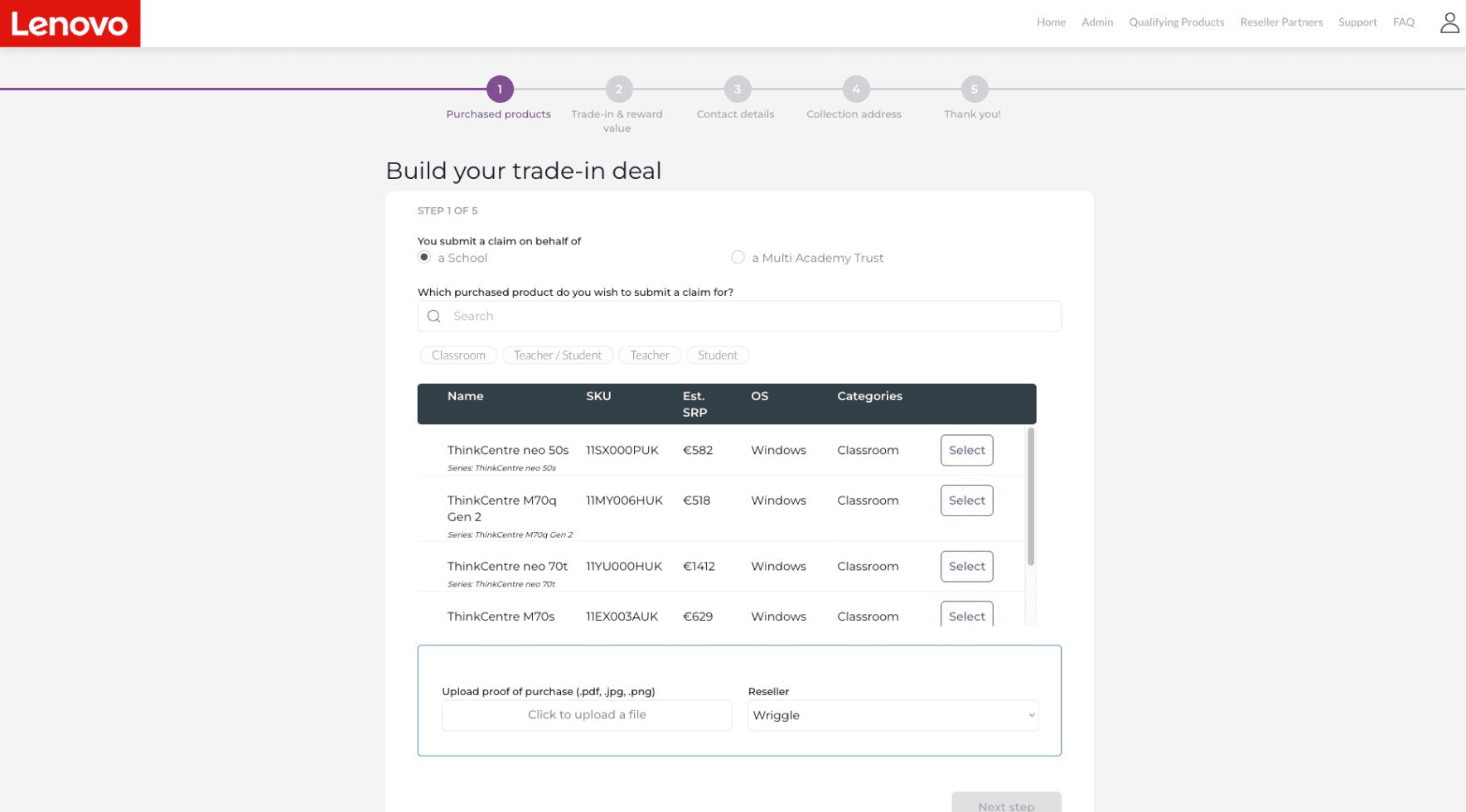Screen dimensions: 1466x812
Task: Click the 'ThinkCentre M70q Gen 2' product name
Action: 502,509
